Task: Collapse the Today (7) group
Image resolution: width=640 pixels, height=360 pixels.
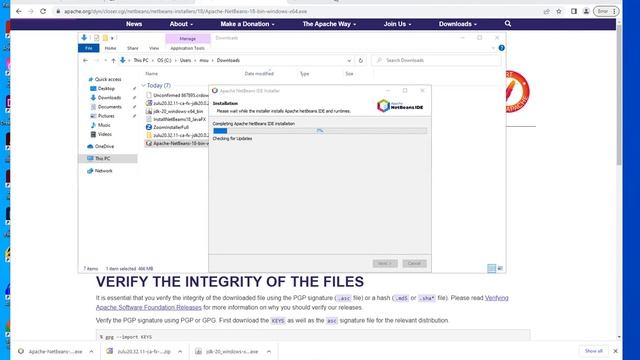Action: 144,85
